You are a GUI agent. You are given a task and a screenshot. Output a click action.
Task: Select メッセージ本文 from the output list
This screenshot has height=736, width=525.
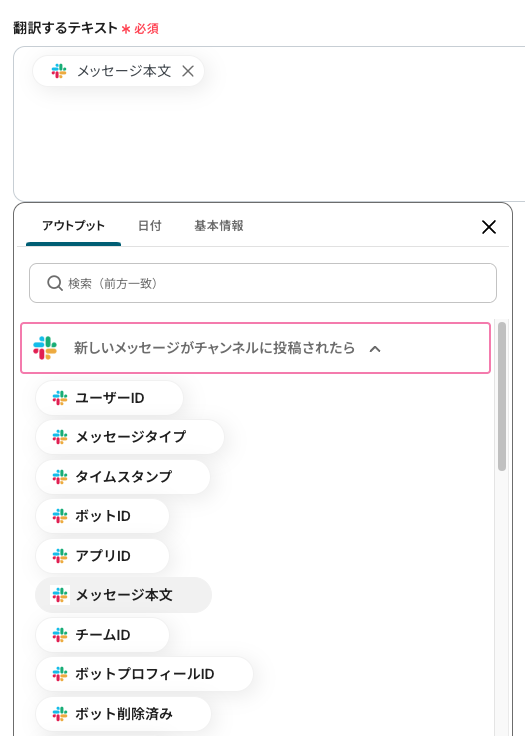[x=123, y=595]
